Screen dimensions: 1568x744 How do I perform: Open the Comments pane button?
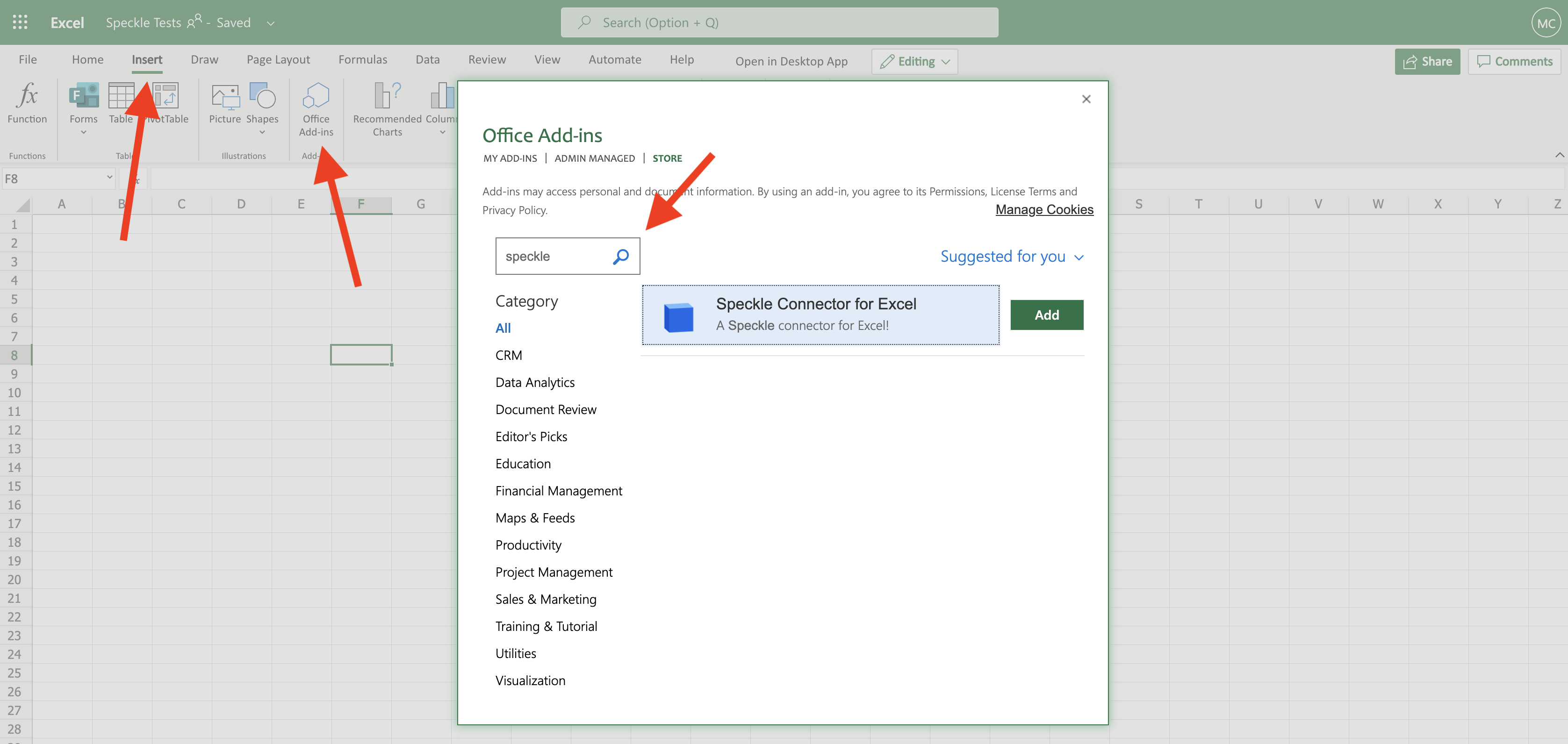[1514, 61]
